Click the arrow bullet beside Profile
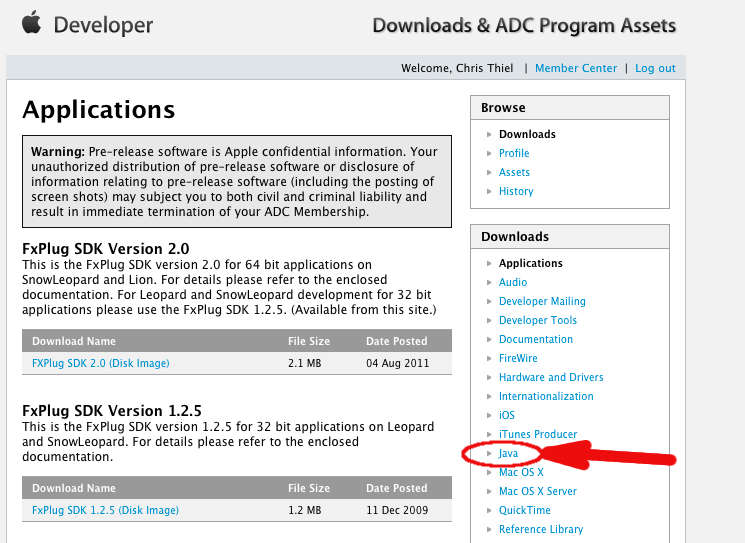 [x=489, y=153]
